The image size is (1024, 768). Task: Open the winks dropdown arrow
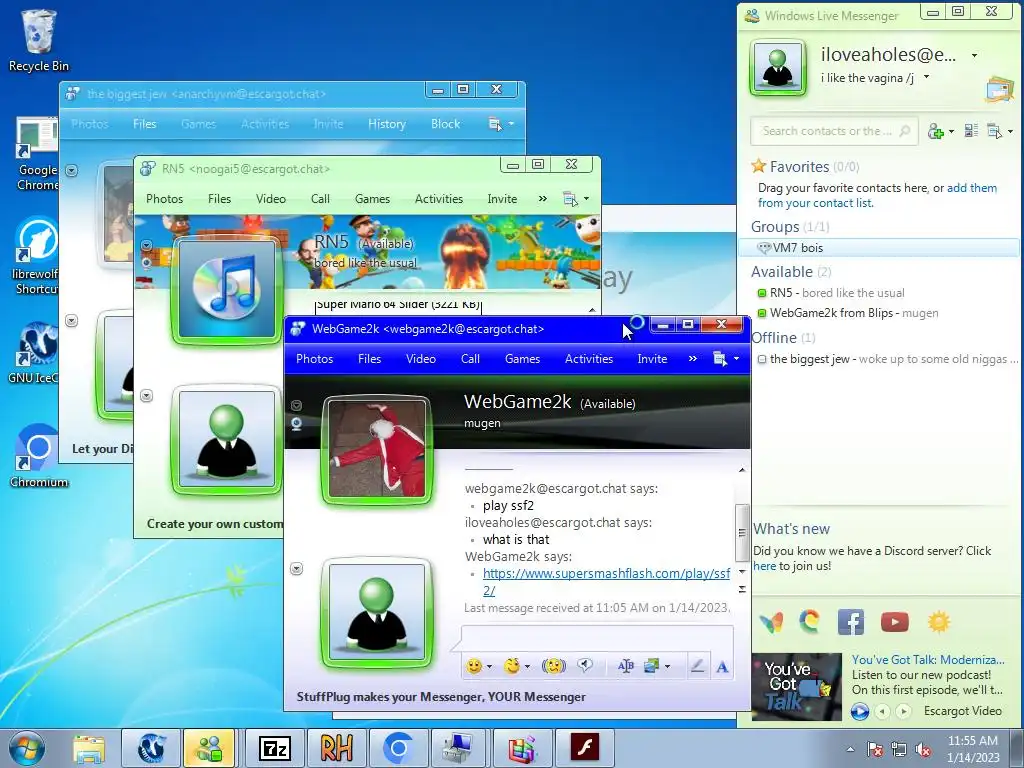tap(527, 667)
